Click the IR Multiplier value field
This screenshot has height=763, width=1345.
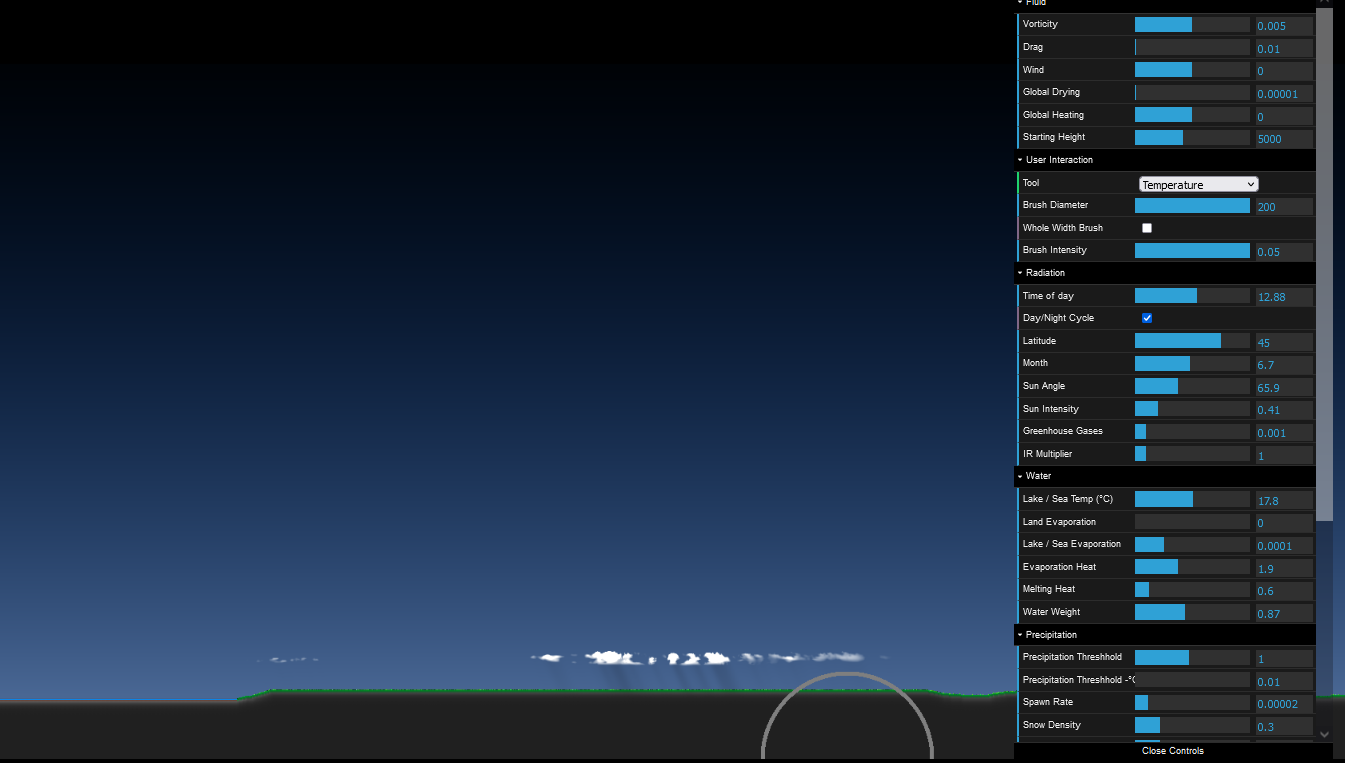[x=1284, y=455]
